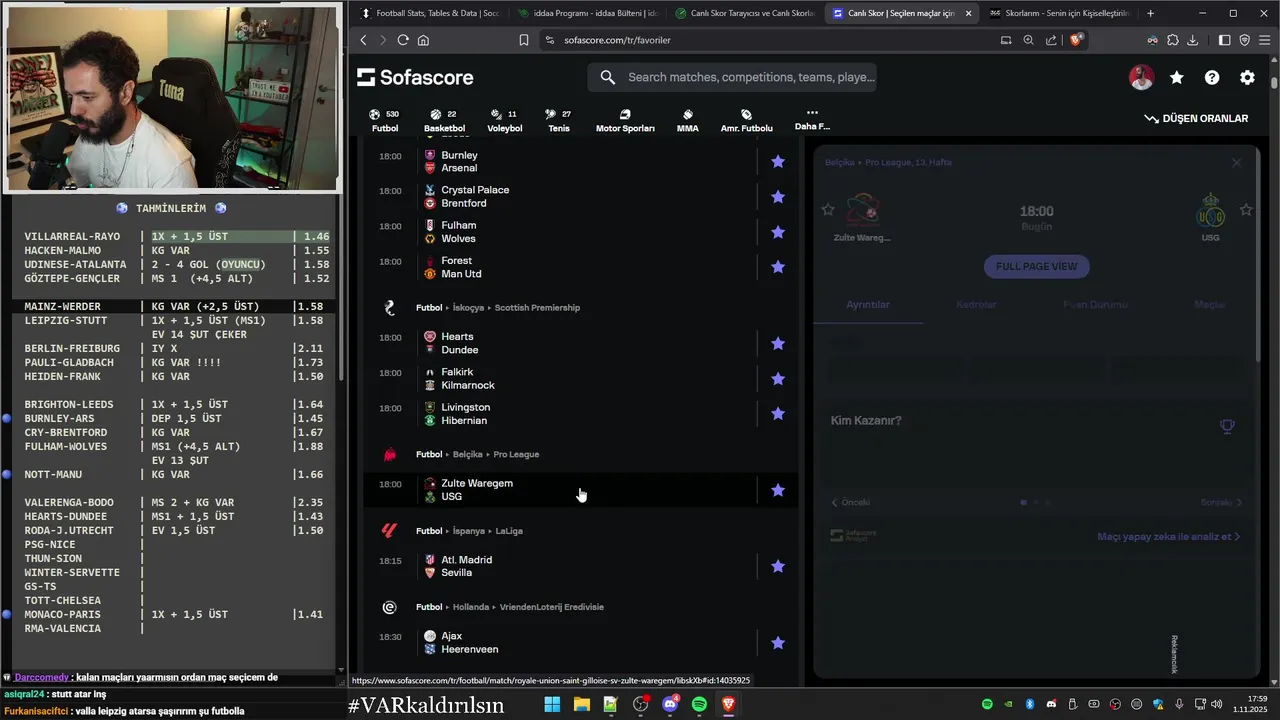This screenshot has height=720, width=1280.
Task: Open Discord from the taskbar
Action: (670, 704)
